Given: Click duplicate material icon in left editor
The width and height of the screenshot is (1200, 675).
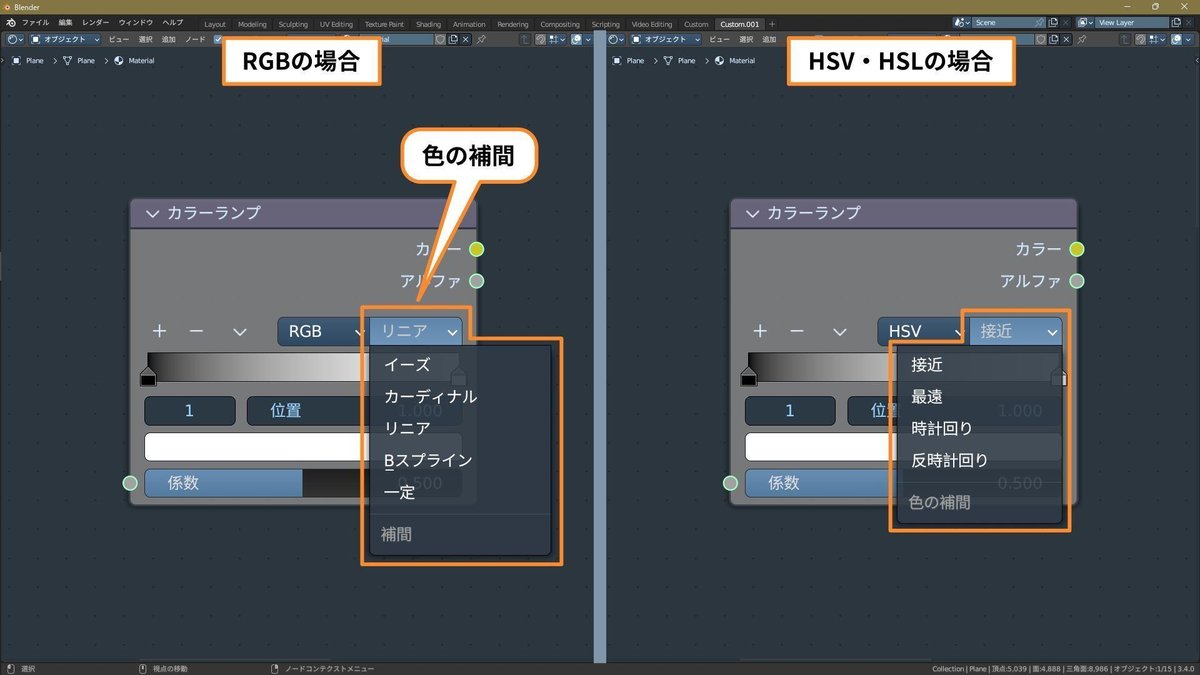Looking at the screenshot, I should tap(453, 39).
